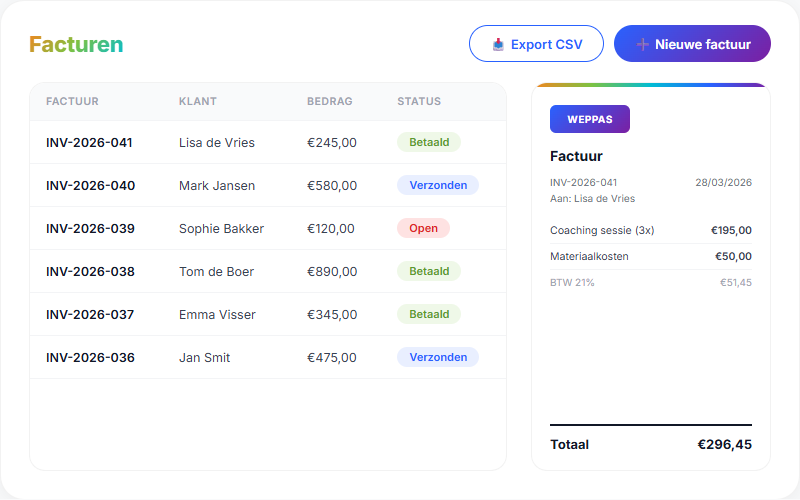Sort by the Klant column header

198,101
